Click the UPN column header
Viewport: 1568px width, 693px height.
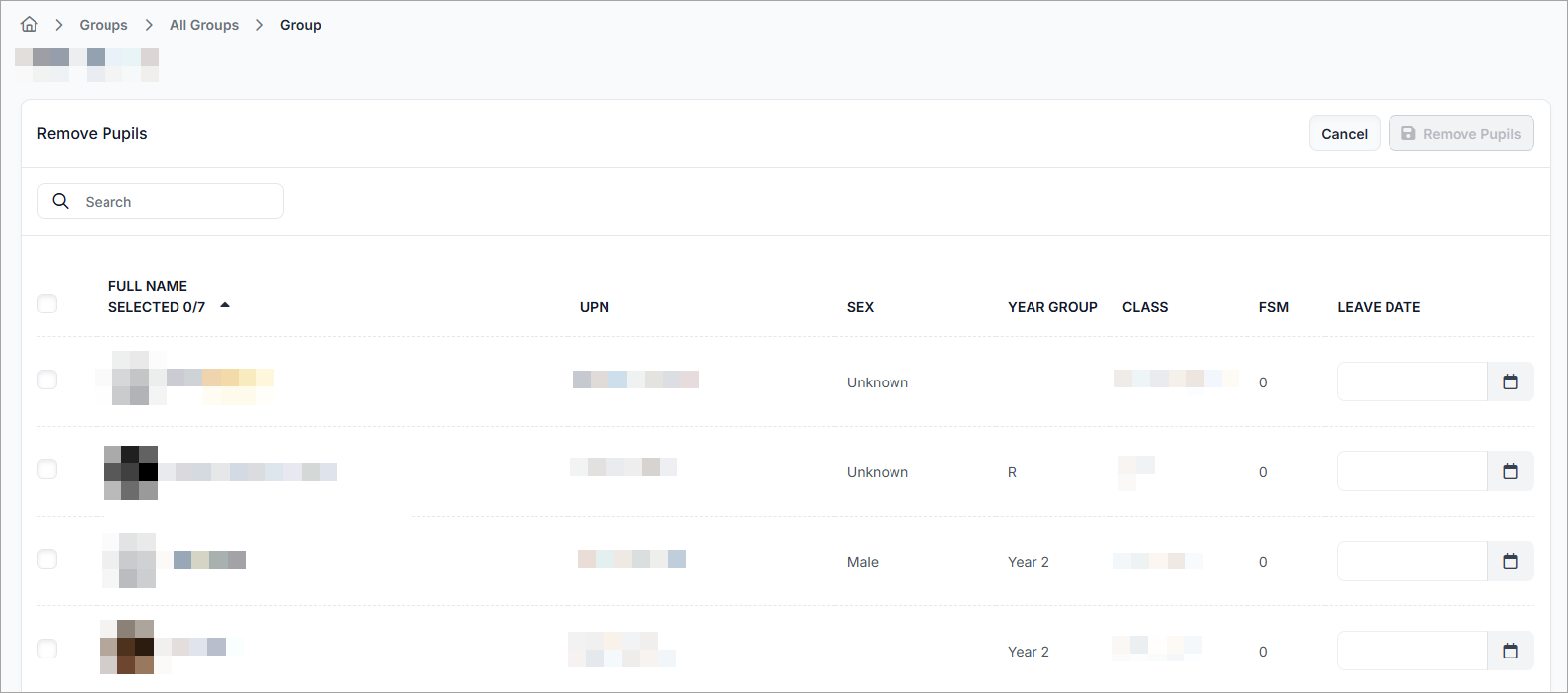595,307
